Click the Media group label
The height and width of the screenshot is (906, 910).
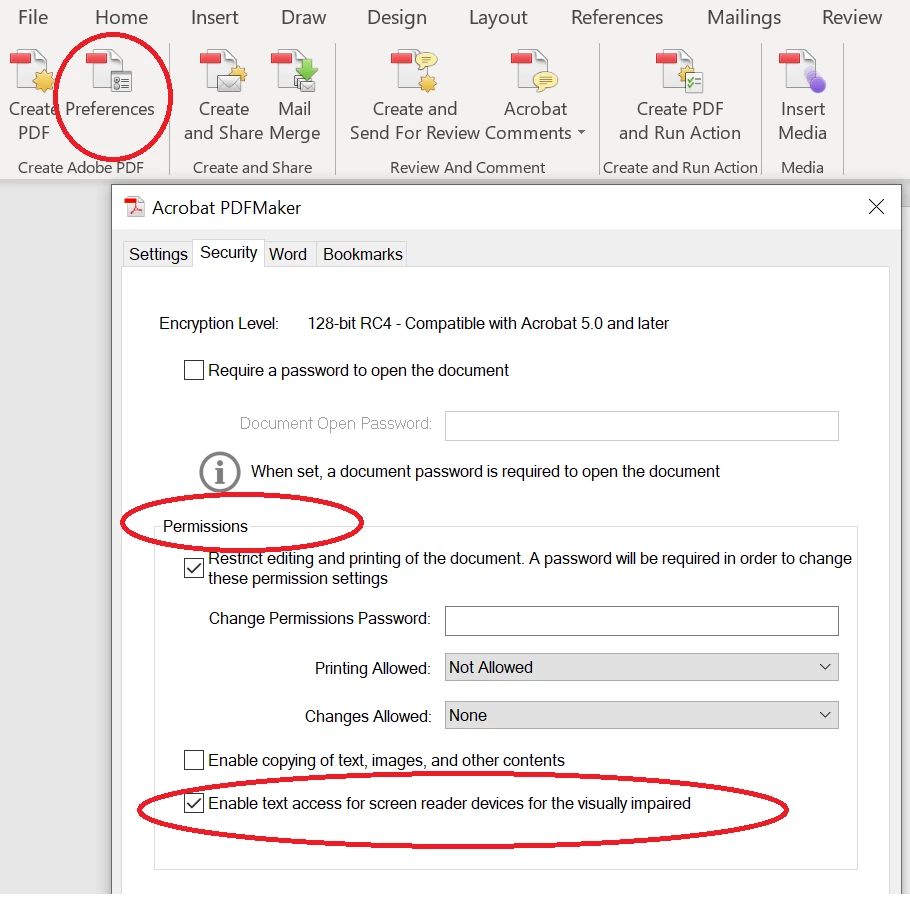pos(802,168)
